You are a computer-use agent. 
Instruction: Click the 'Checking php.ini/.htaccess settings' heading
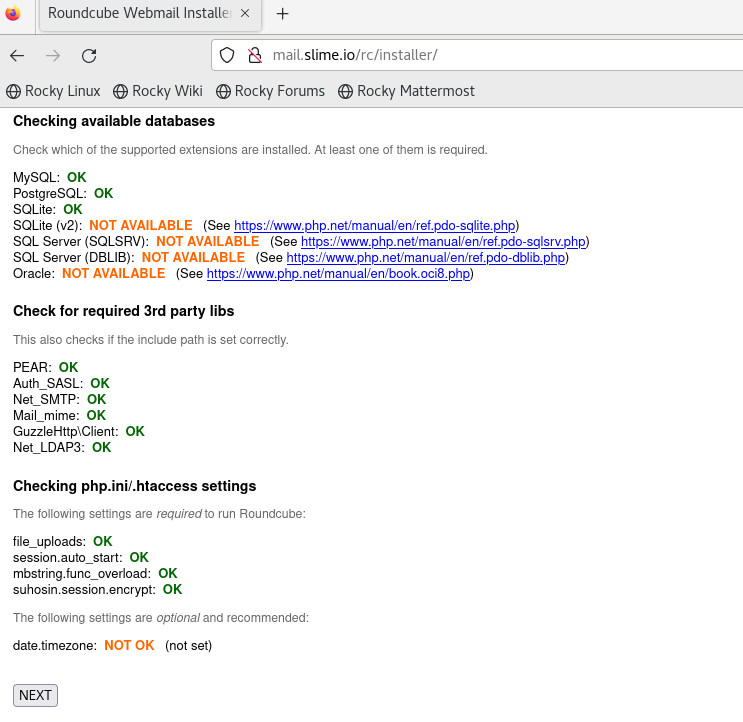coord(135,486)
